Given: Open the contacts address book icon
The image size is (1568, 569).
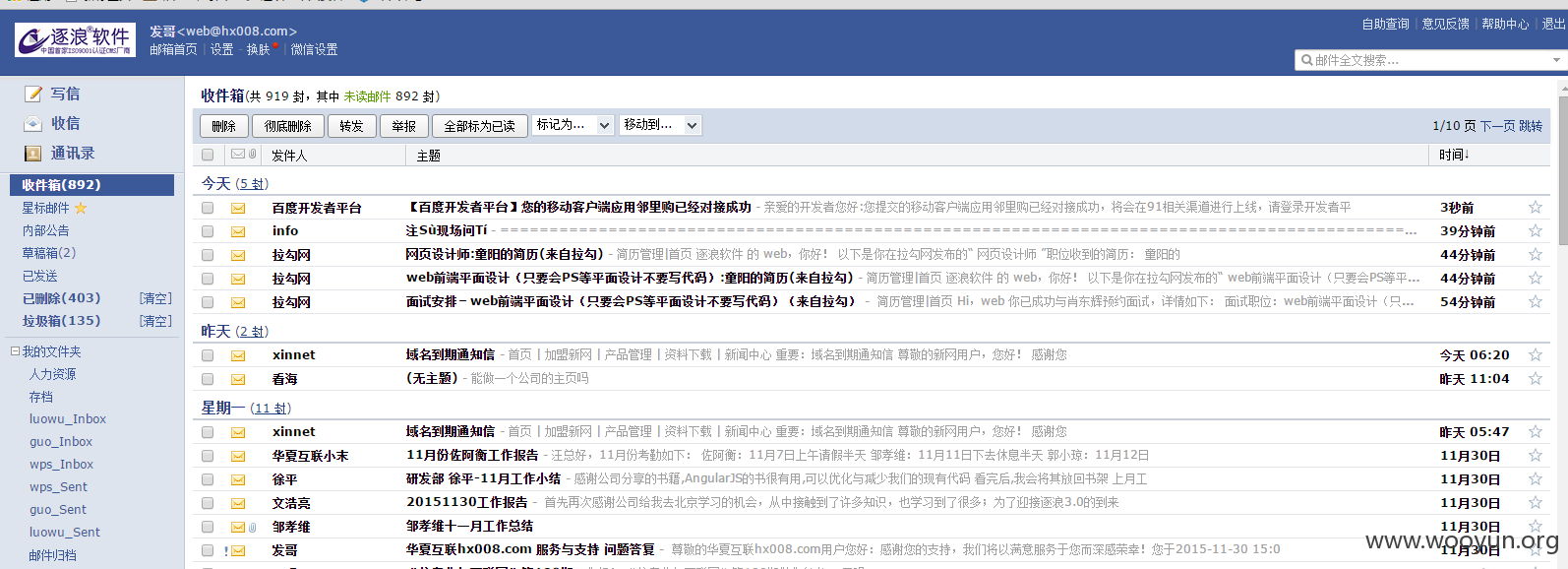Looking at the screenshot, I should [x=33, y=154].
